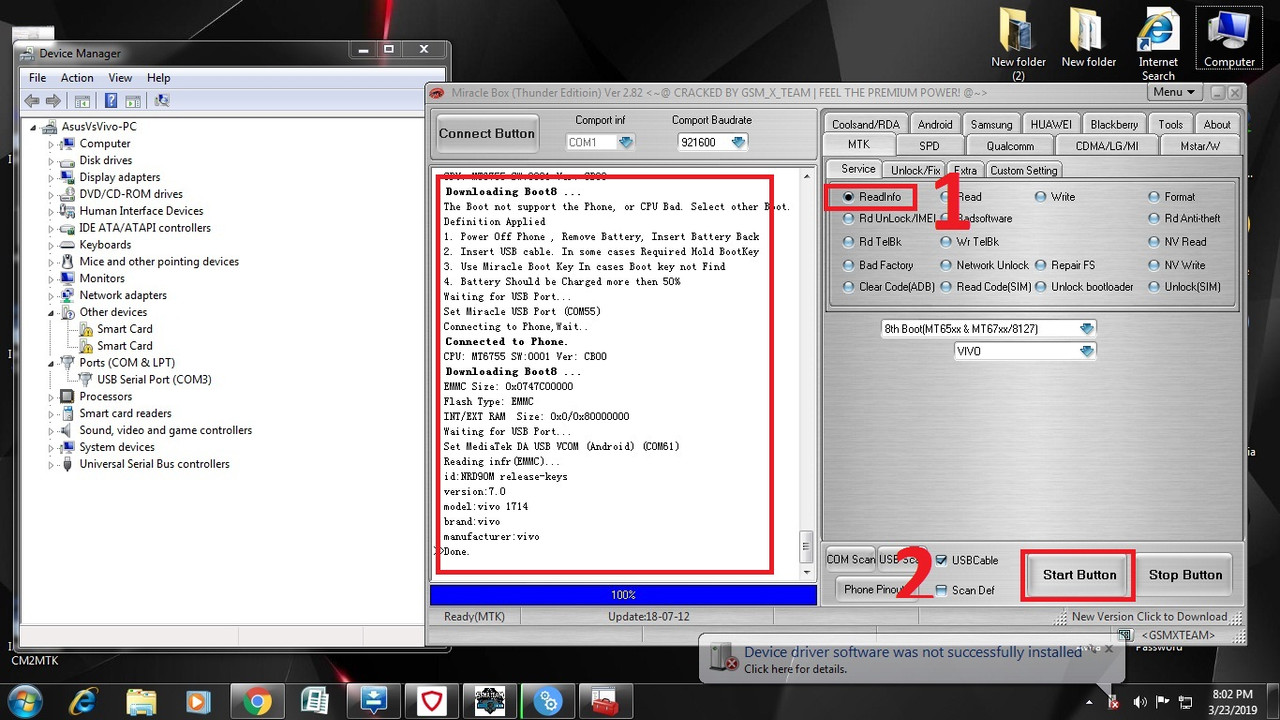The height and width of the screenshot is (720, 1280).
Task: Switch to the Custom Setting tab
Action: [x=1023, y=170]
